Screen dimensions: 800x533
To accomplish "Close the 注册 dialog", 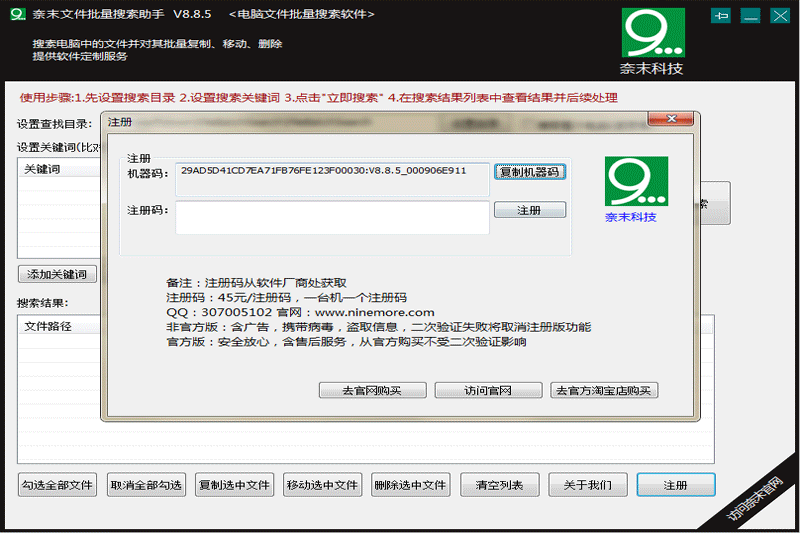I will (670, 119).
